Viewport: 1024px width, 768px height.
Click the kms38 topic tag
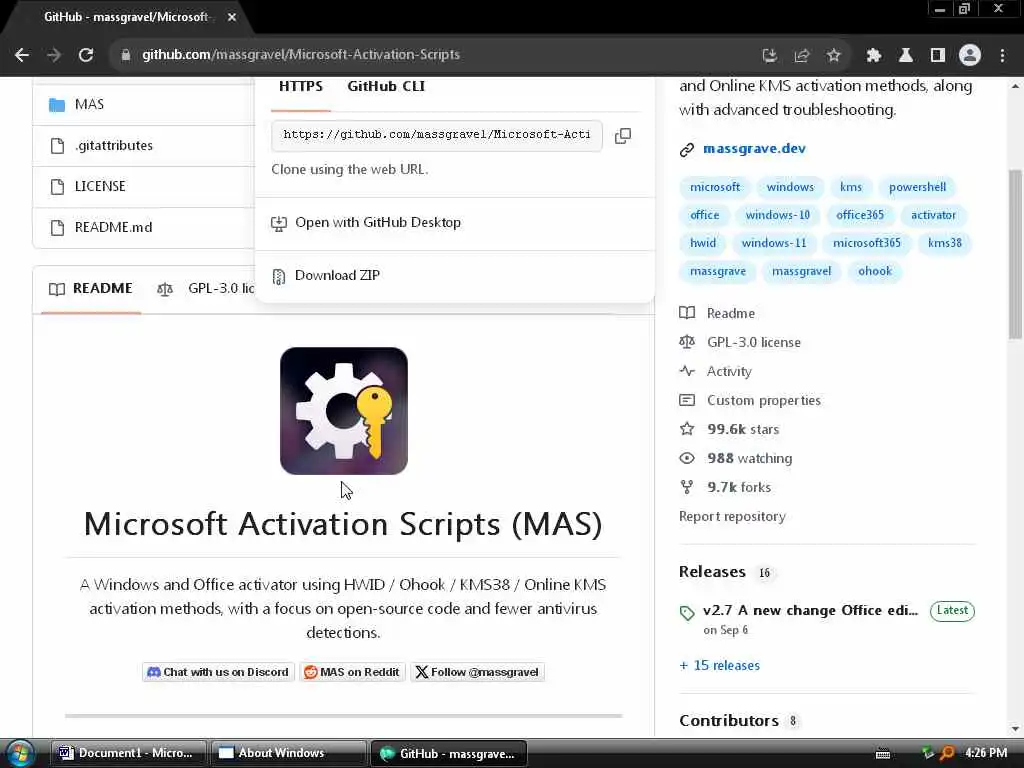(x=944, y=244)
